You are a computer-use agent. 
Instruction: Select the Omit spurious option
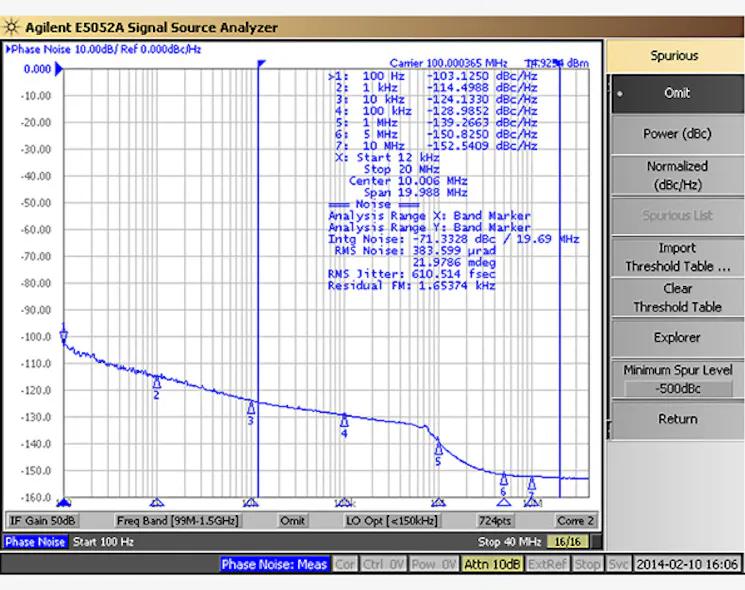pyautogui.click(x=676, y=93)
